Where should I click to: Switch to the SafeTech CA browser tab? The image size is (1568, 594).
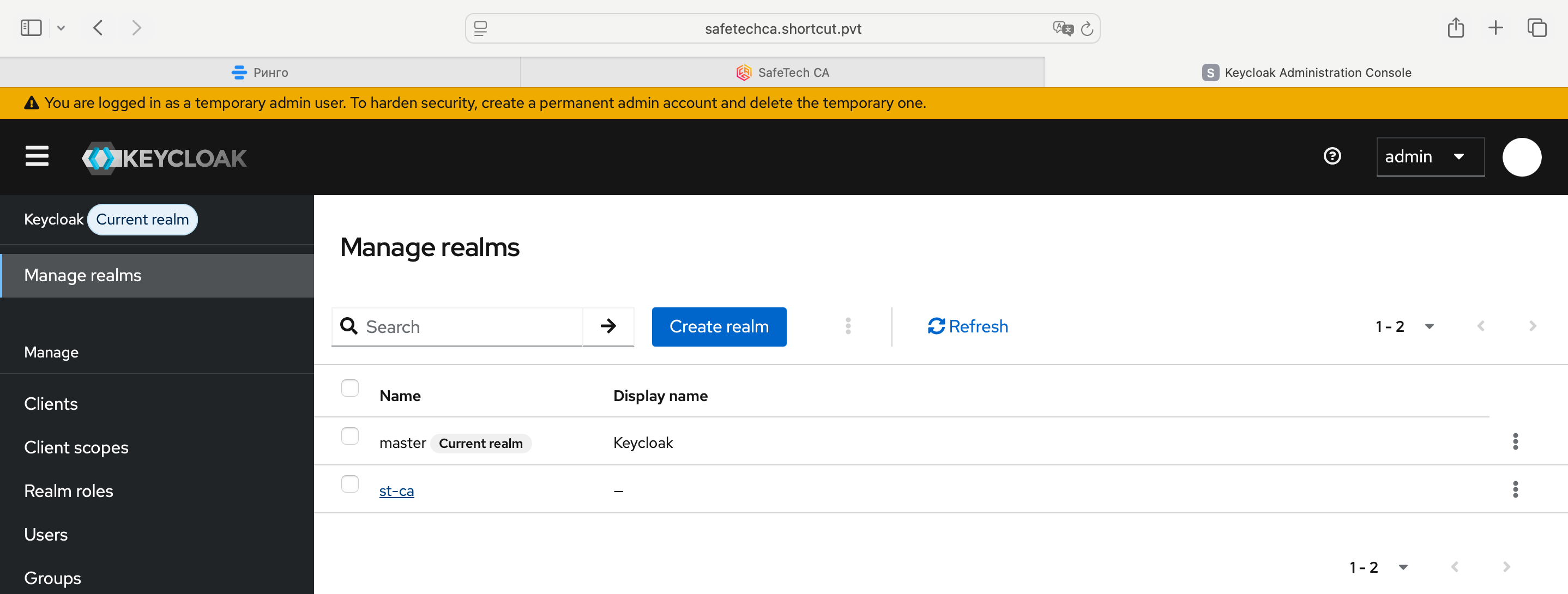[782, 72]
